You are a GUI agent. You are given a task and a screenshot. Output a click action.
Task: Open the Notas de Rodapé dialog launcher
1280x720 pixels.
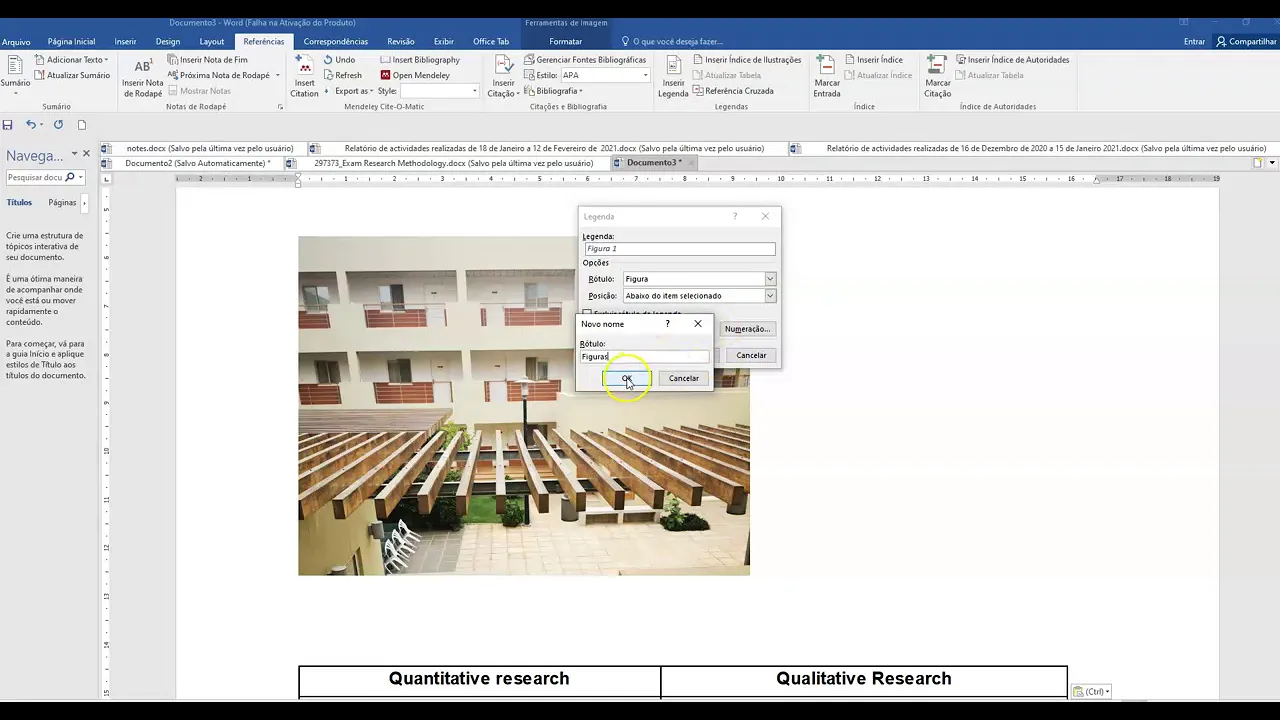[280, 106]
